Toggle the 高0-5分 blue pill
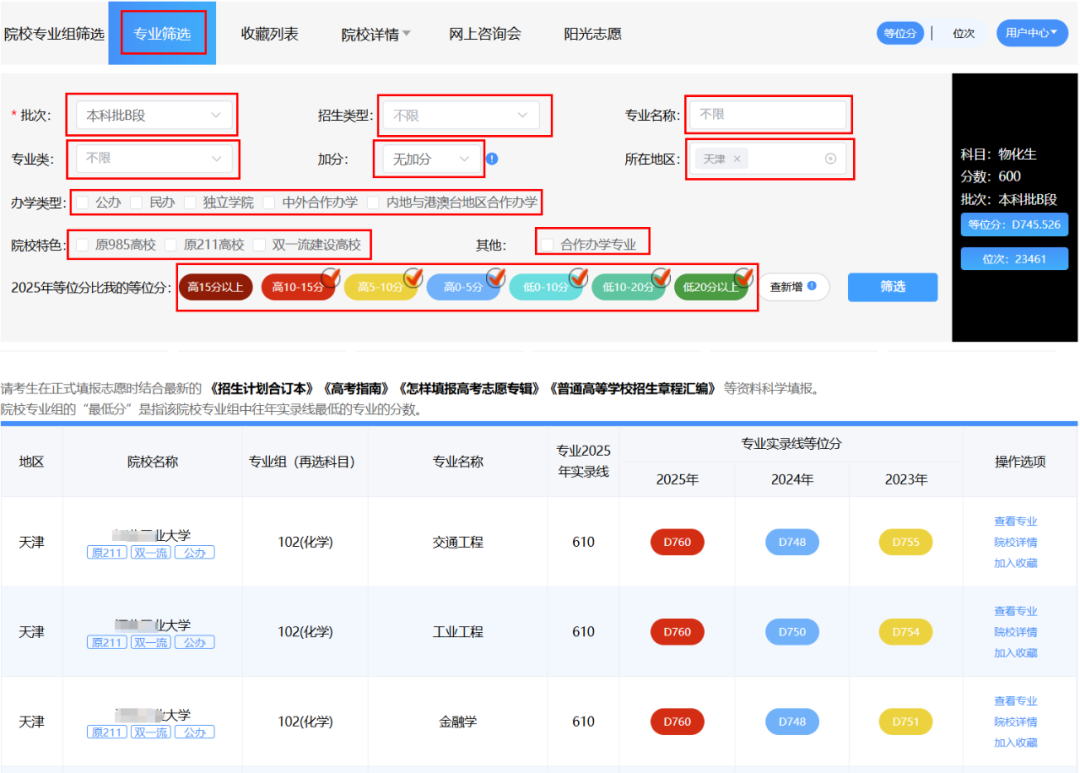This screenshot has height=773, width=1080. [x=463, y=287]
